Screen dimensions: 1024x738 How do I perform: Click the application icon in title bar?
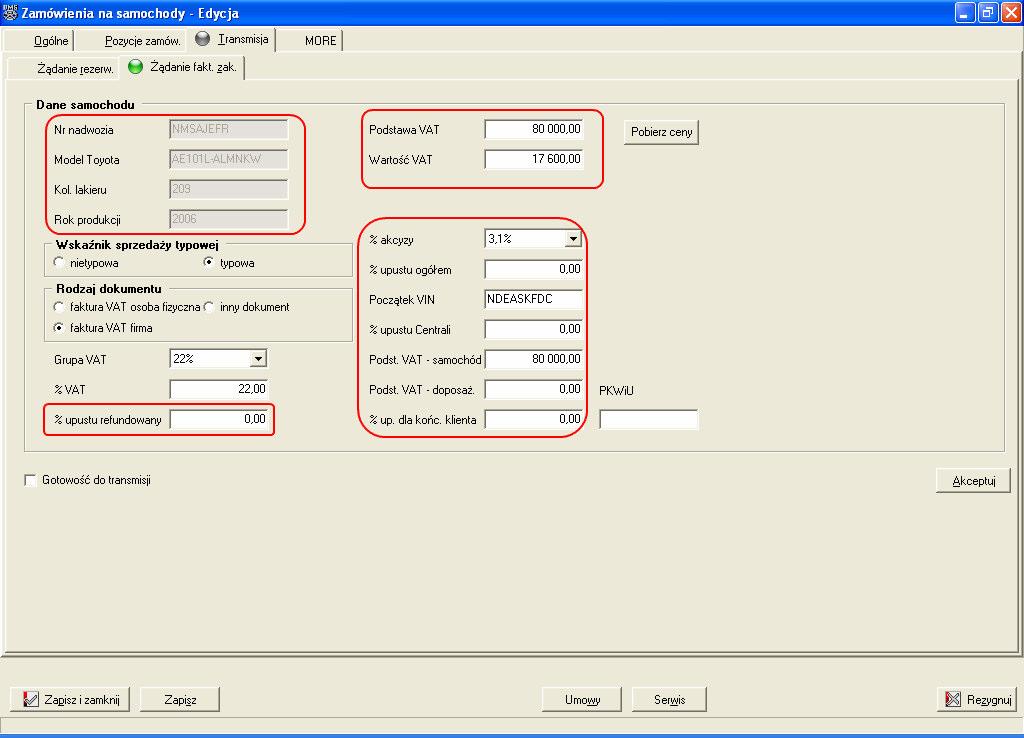point(10,12)
